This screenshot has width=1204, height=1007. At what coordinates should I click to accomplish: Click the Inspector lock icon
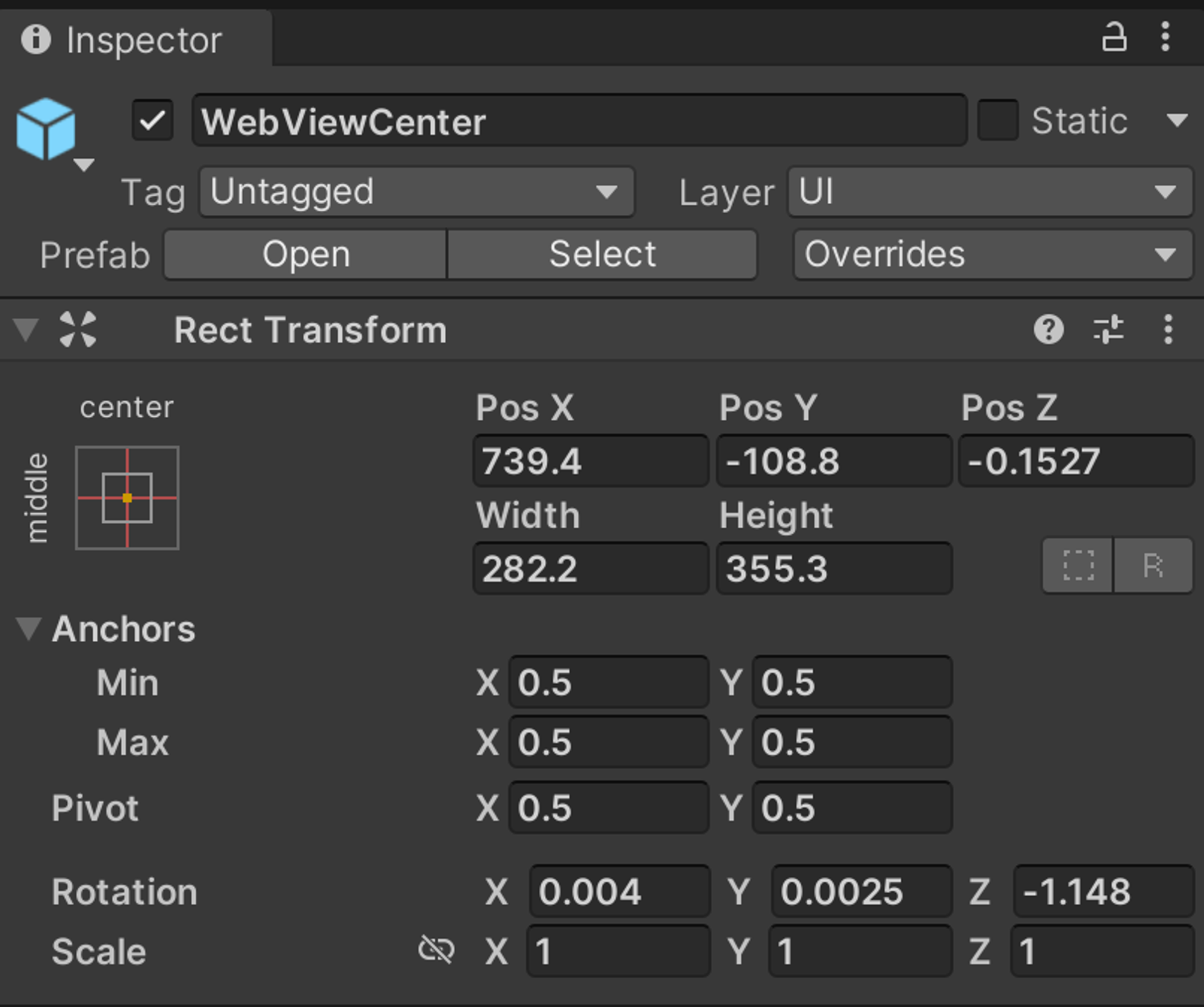point(1113,37)
